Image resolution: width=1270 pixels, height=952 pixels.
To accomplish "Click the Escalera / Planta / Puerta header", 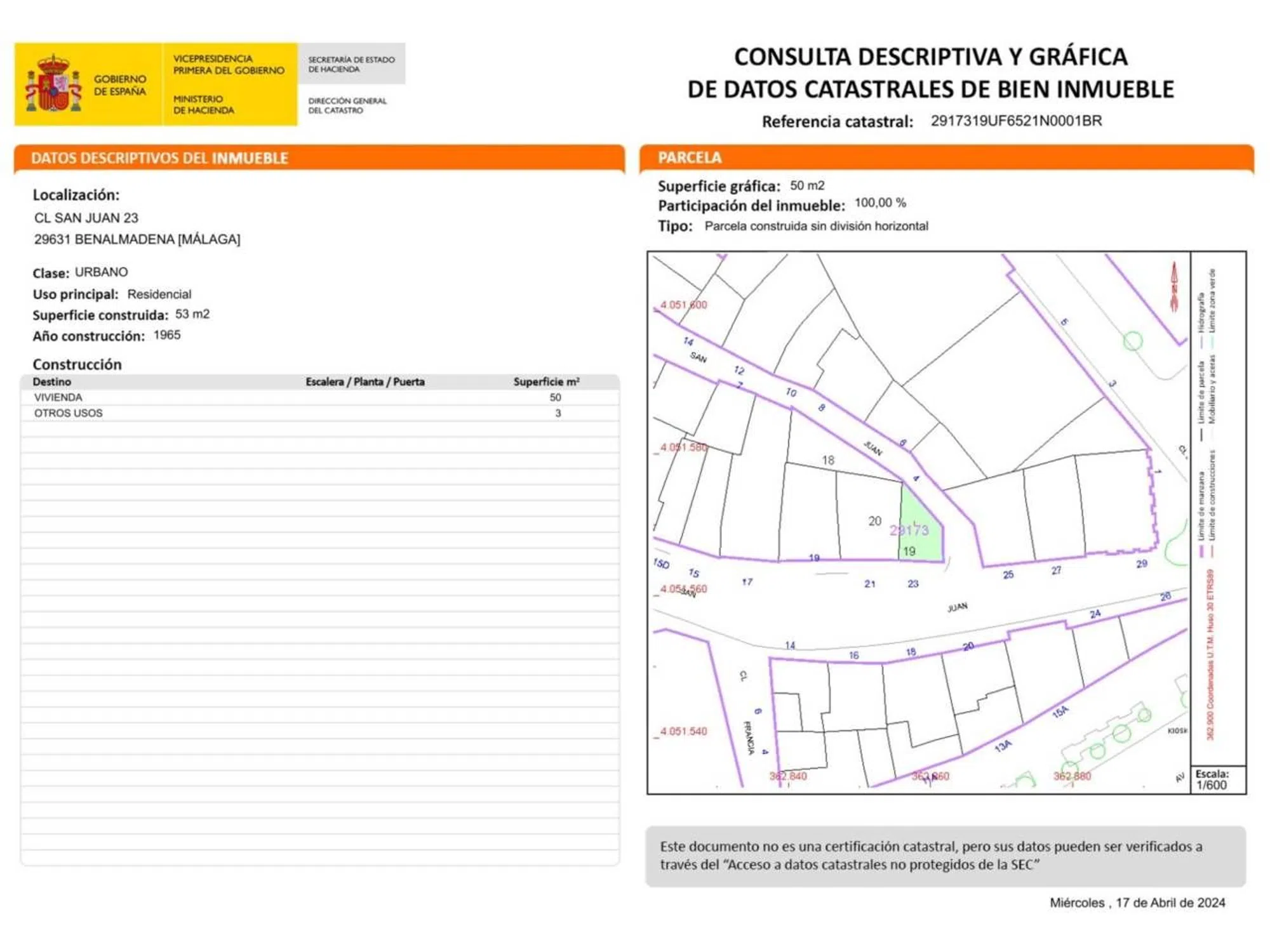I will click(364, 381).
